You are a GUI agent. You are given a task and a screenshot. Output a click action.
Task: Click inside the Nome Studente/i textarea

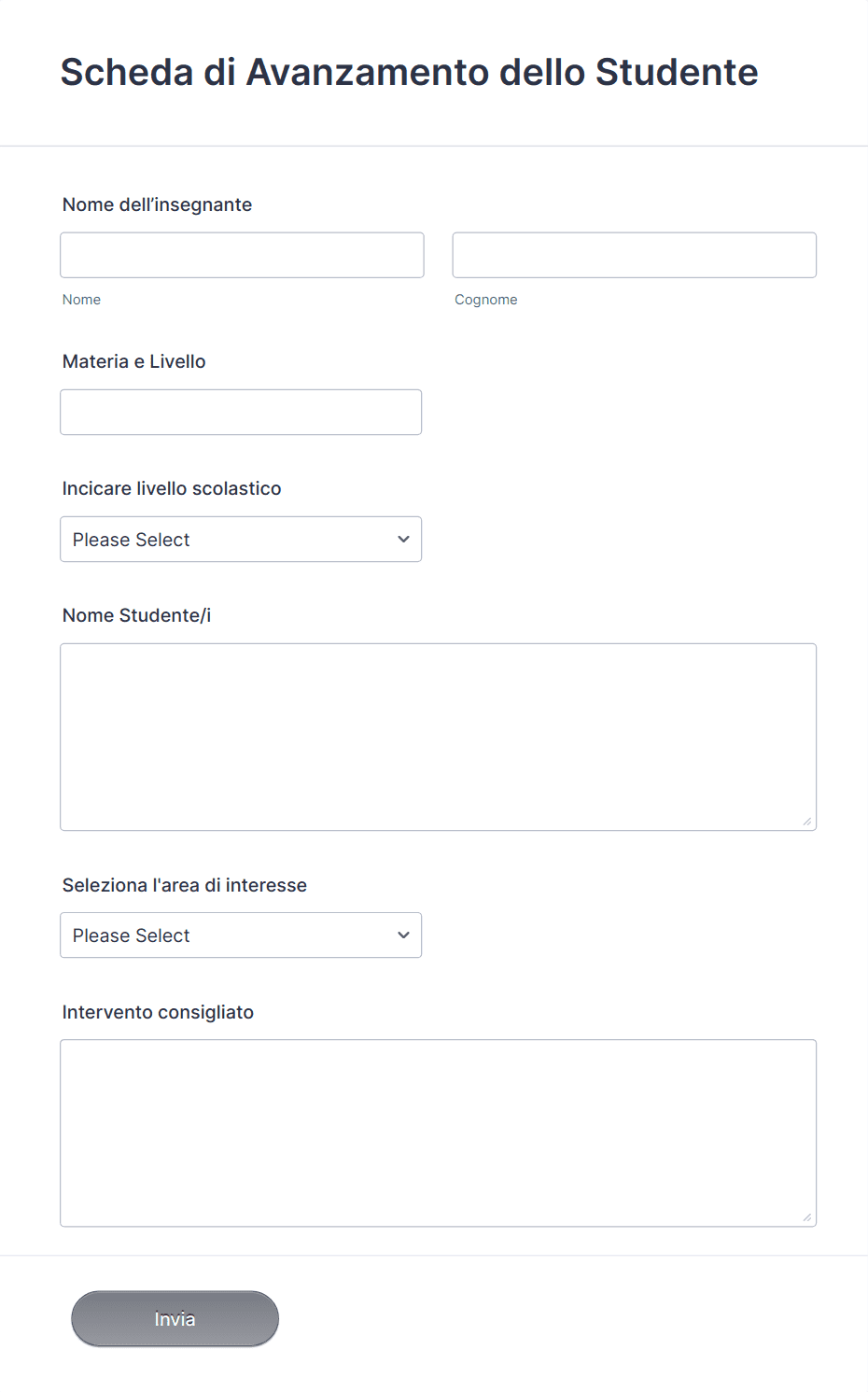439,737
